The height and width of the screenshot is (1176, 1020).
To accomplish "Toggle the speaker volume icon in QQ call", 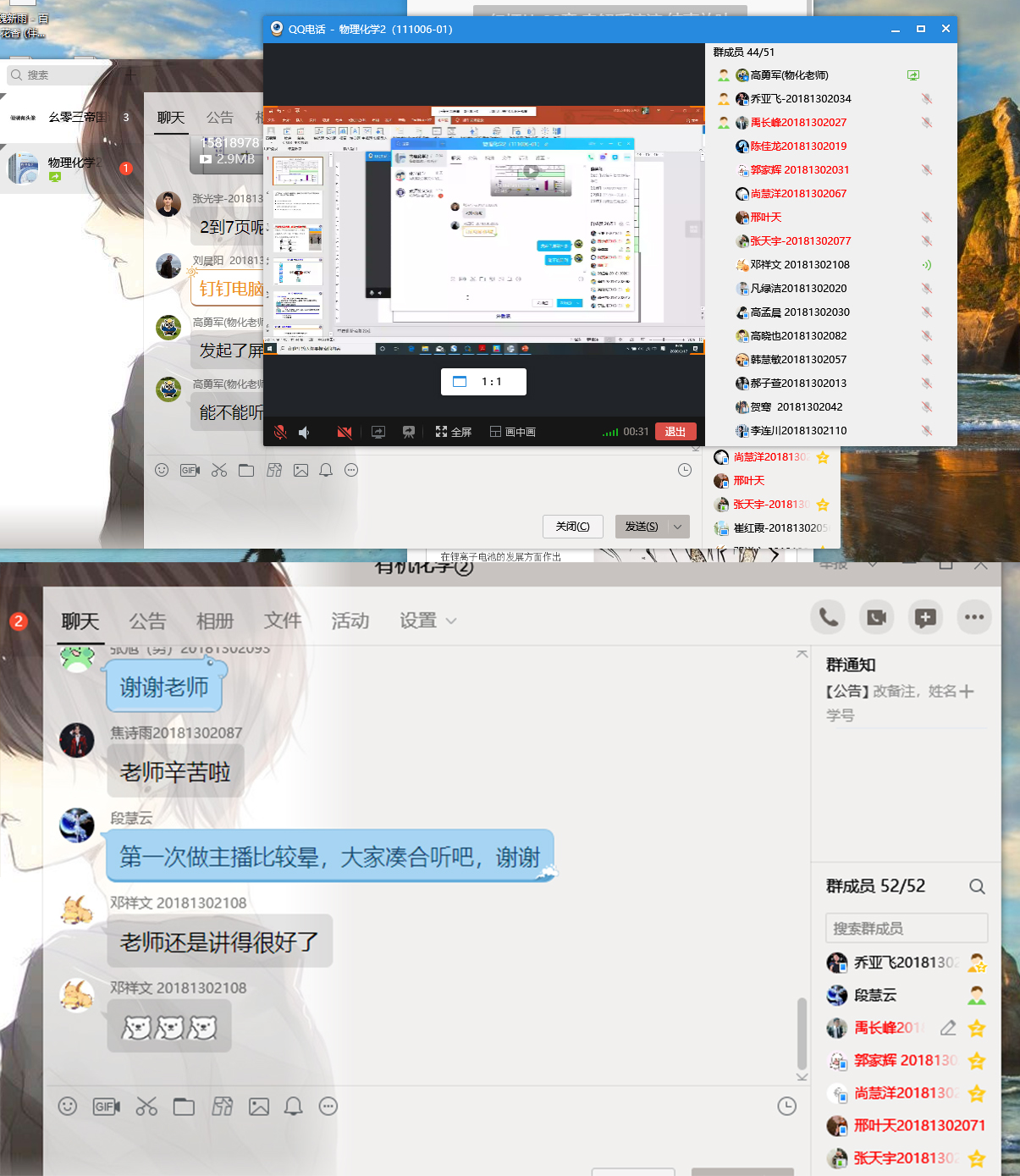I will tap(304, 432).
